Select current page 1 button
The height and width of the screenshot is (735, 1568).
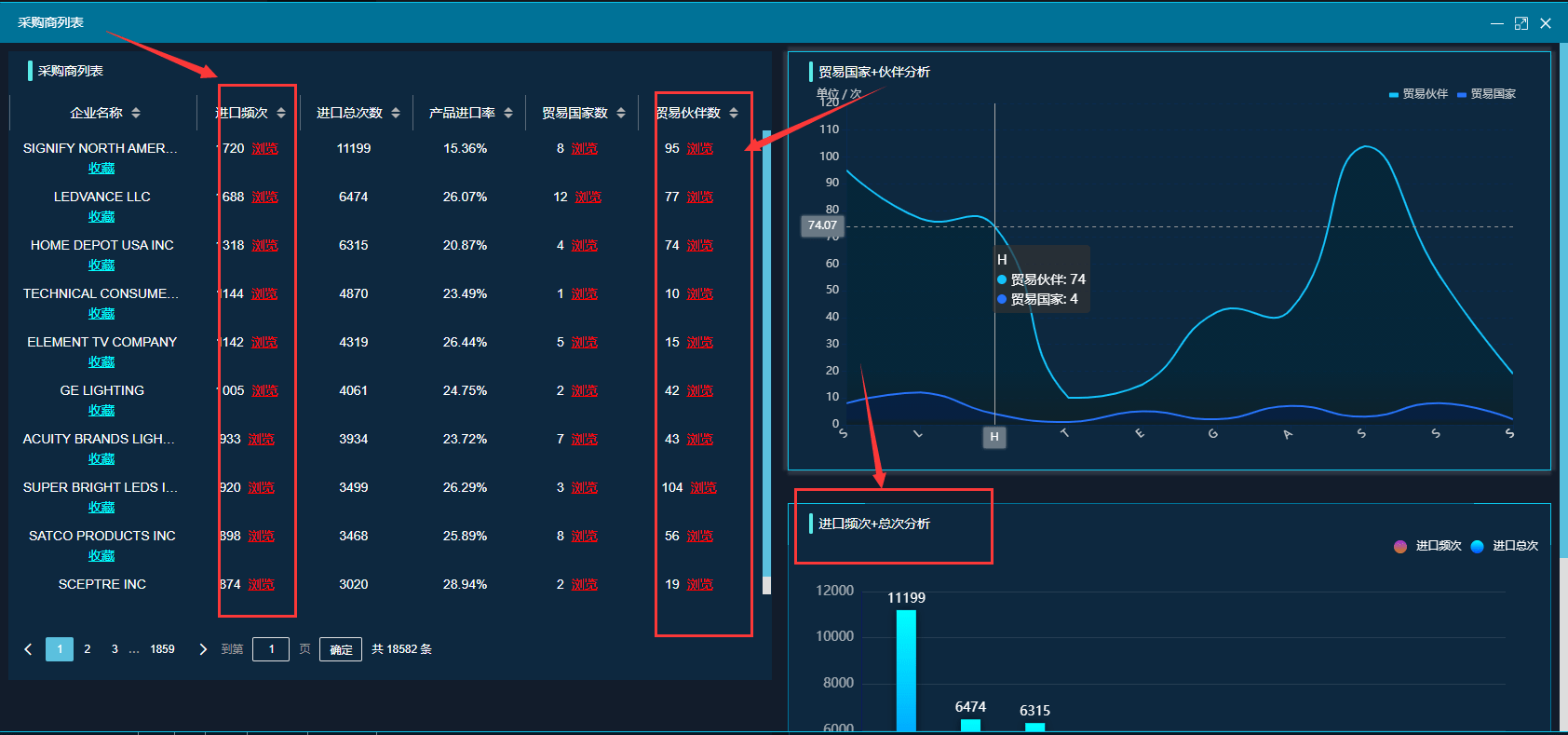[x=60, y=649]
